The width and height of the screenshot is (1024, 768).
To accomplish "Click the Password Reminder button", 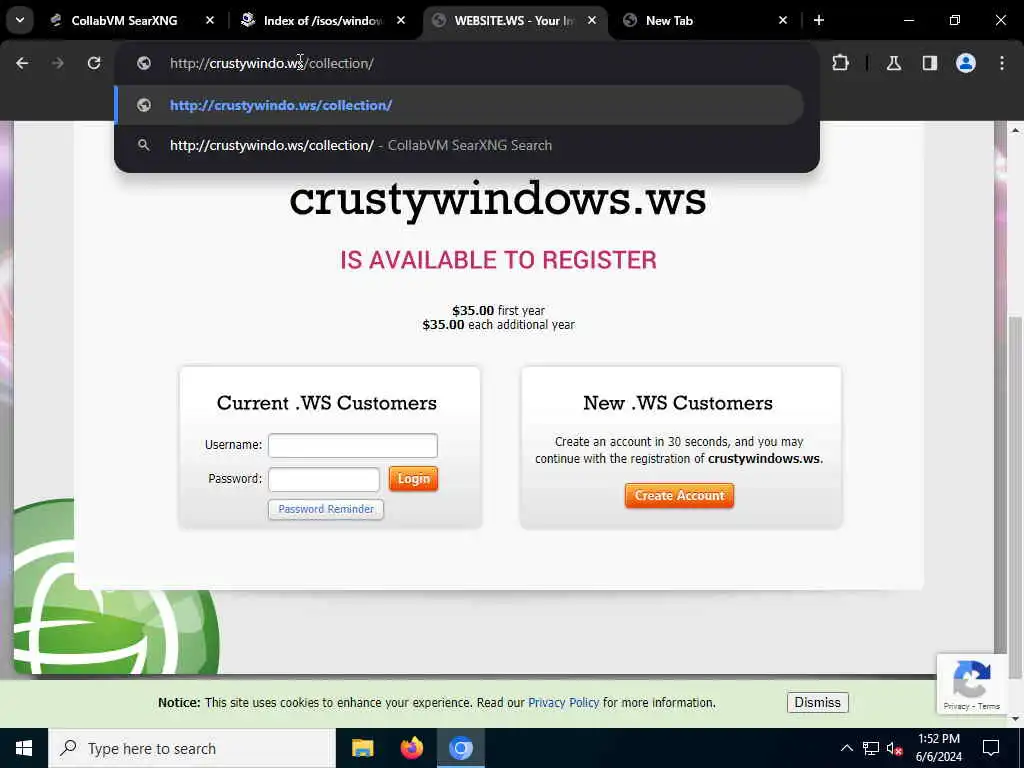I will point(326,509).
